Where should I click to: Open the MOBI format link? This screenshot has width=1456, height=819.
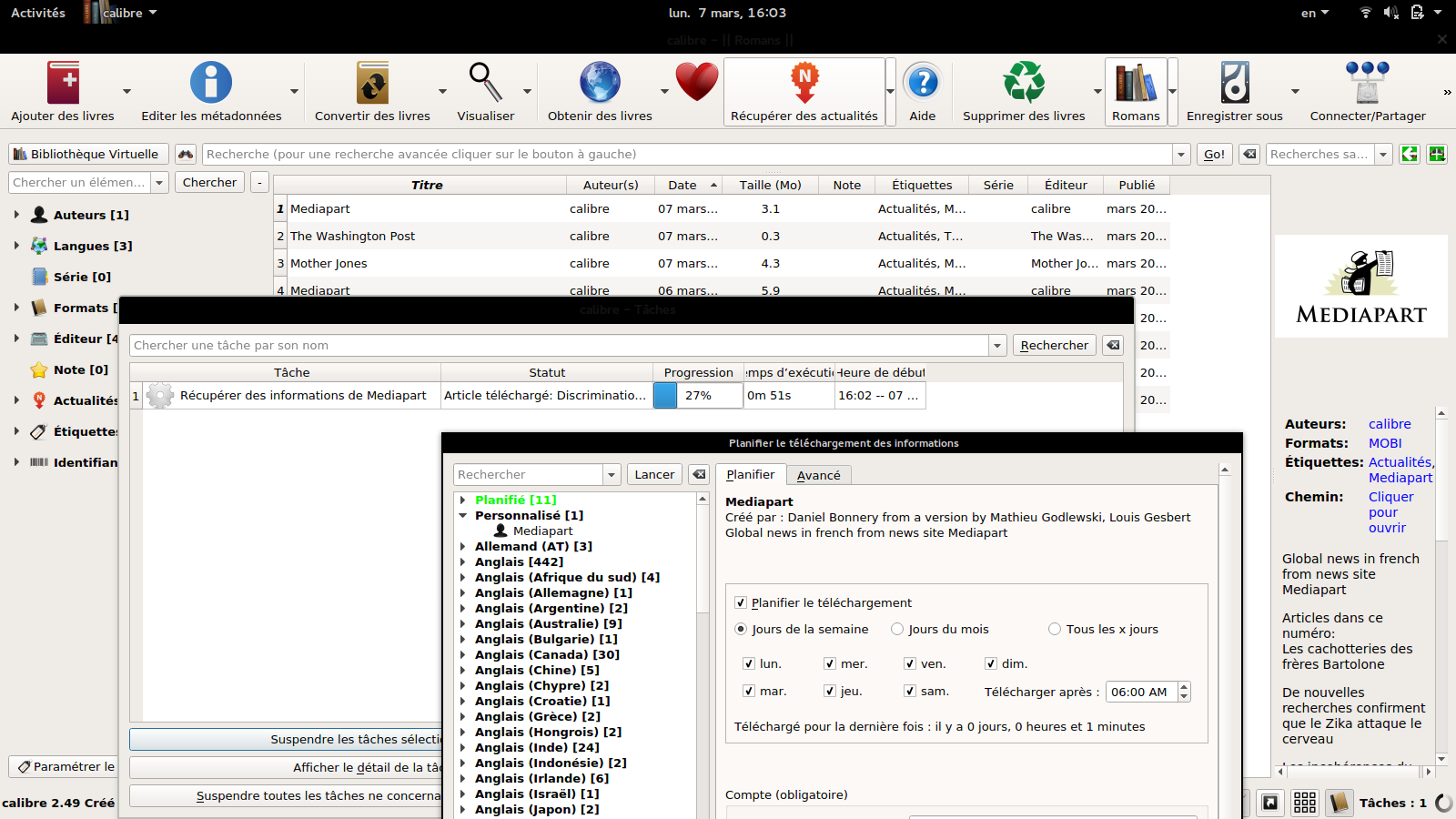tap(1385, 444)
